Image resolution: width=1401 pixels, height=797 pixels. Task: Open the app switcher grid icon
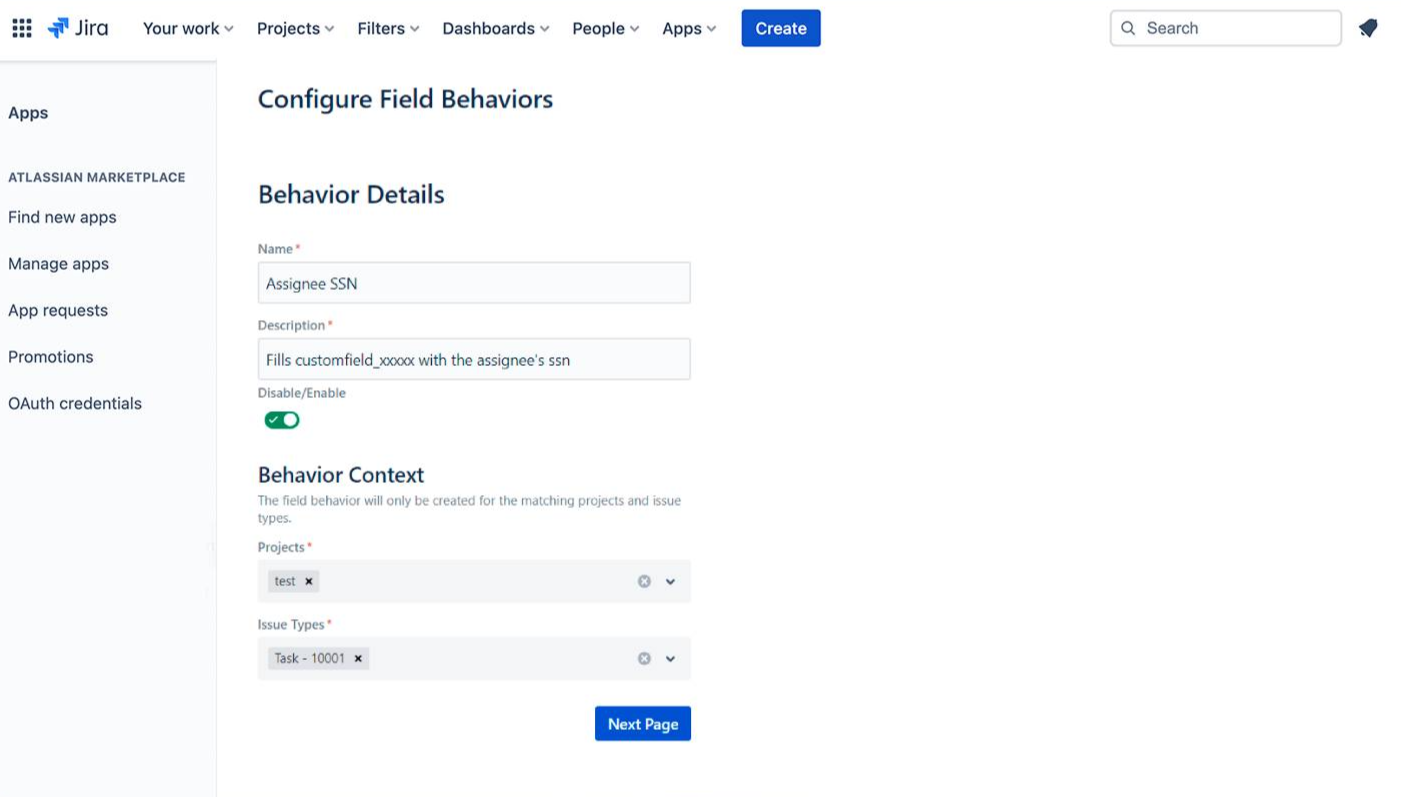[22, 28]
